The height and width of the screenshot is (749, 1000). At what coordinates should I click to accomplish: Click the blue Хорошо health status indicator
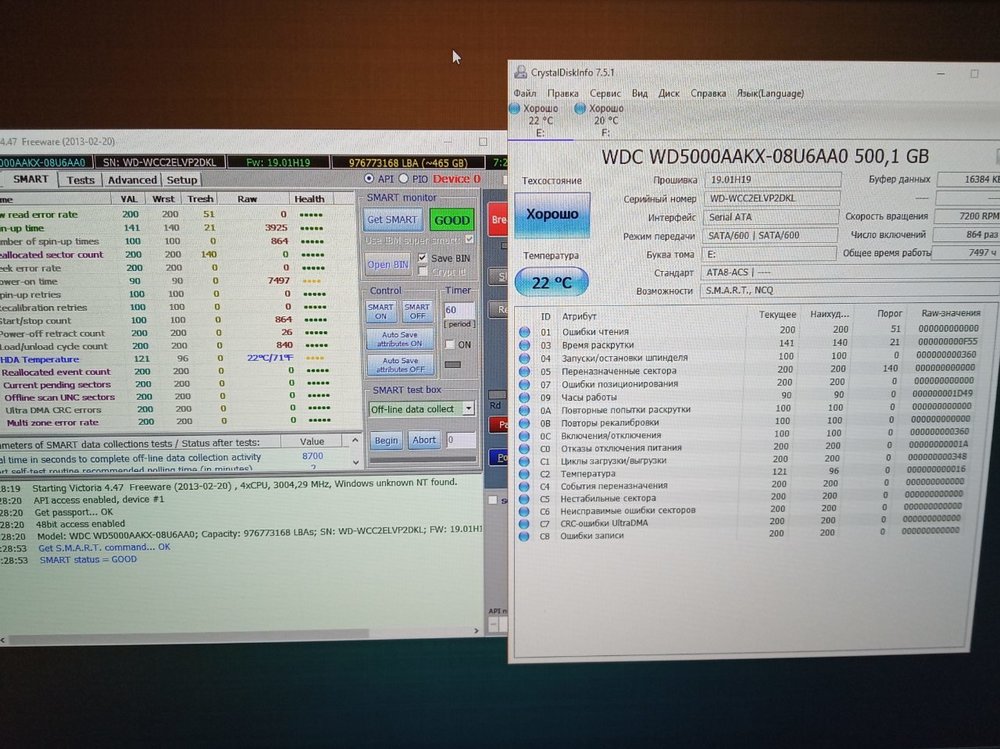click(551, 215)
